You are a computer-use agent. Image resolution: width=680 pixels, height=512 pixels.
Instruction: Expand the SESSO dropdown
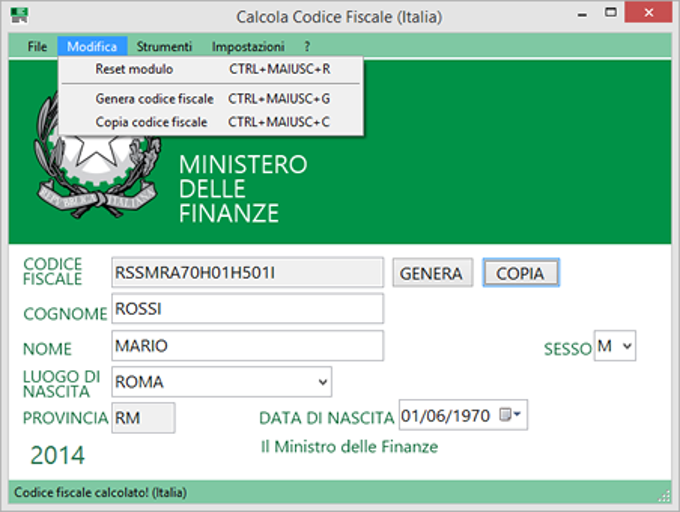(x=627, y=346)
